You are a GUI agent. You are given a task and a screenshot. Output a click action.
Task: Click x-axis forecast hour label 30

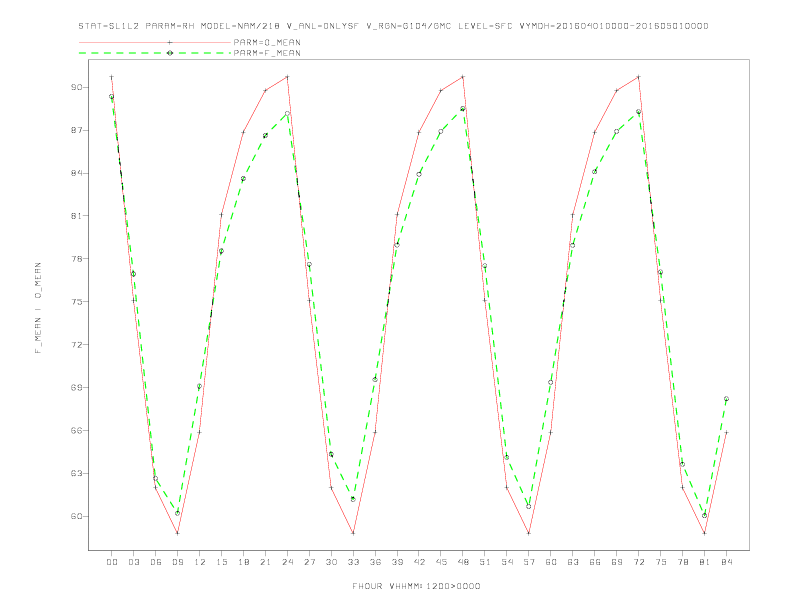pos(331,562)
